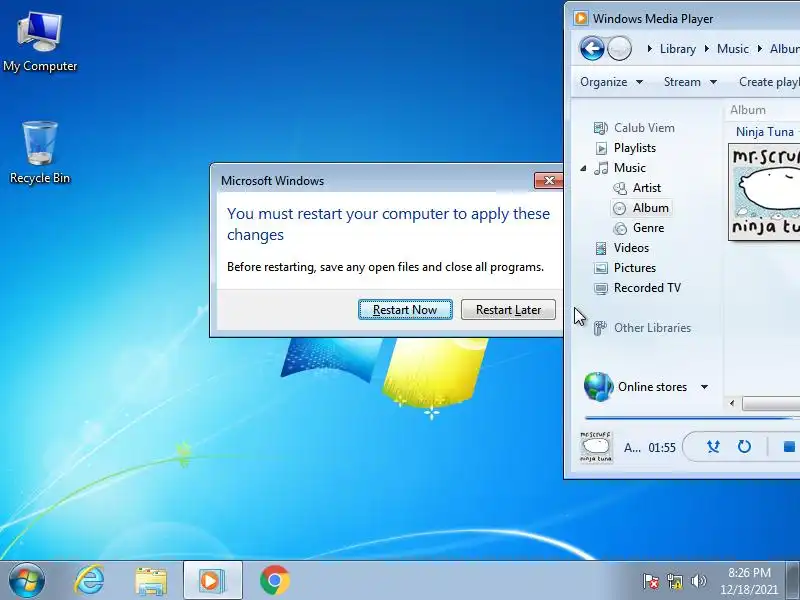
Task: Click the Artist icon
Action: click(x=620, y=188)
